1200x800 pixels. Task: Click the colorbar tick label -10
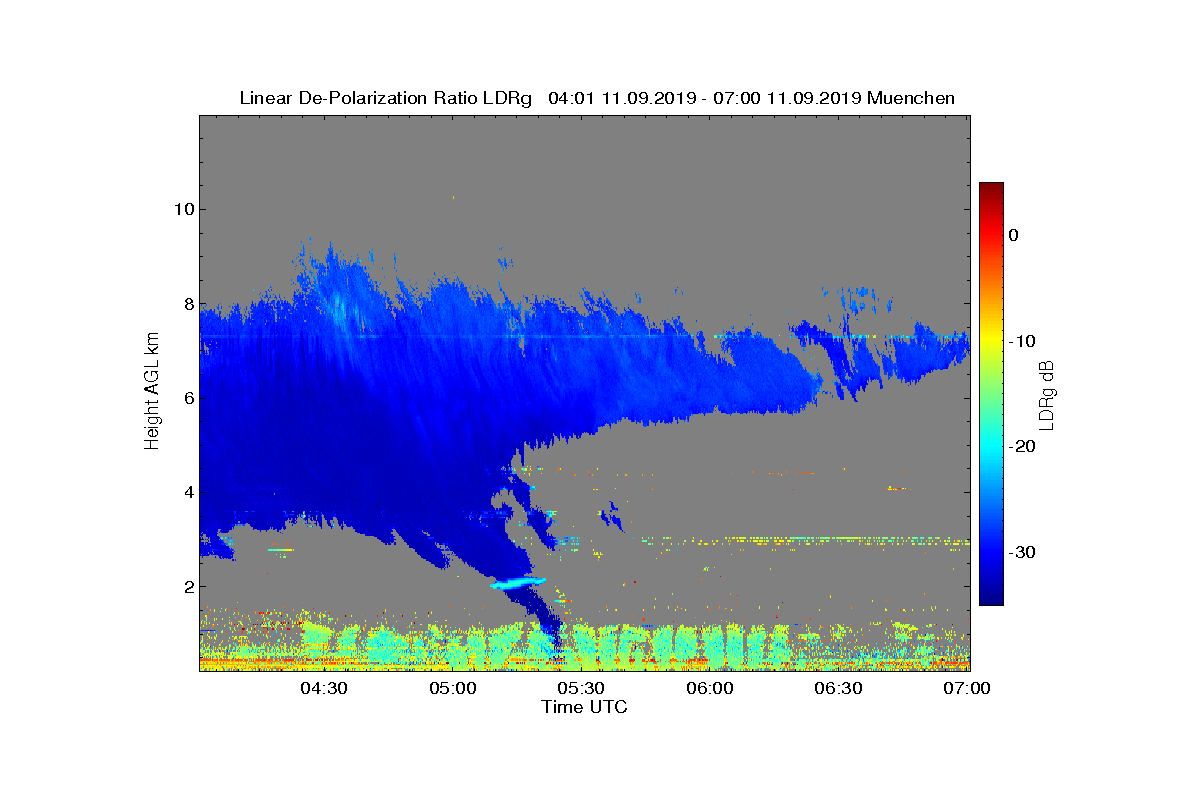[1020, 341]
